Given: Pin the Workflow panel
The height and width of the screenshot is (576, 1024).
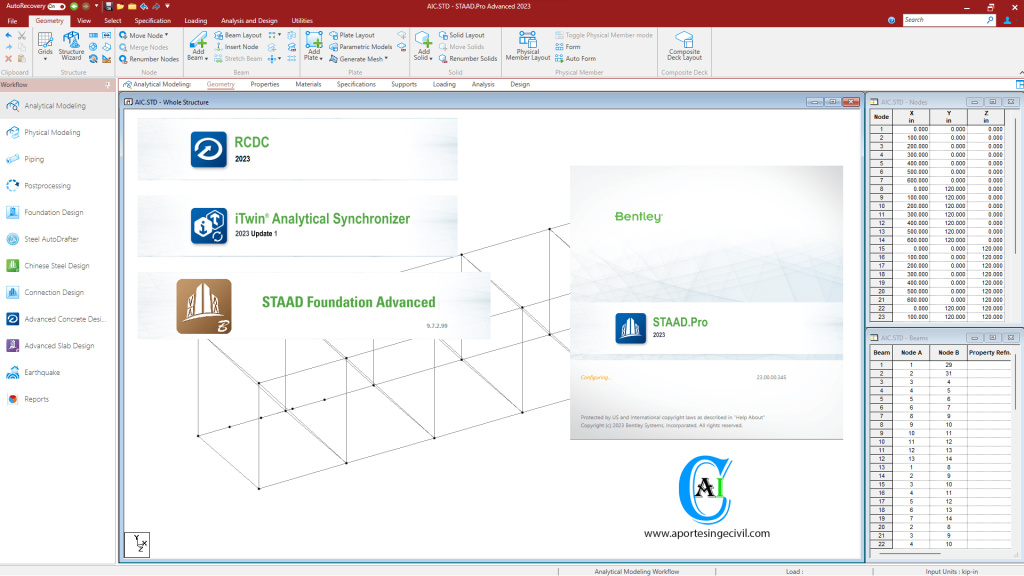Looking at the screenshot, I should pyautogui.click(x=111, y=85).
